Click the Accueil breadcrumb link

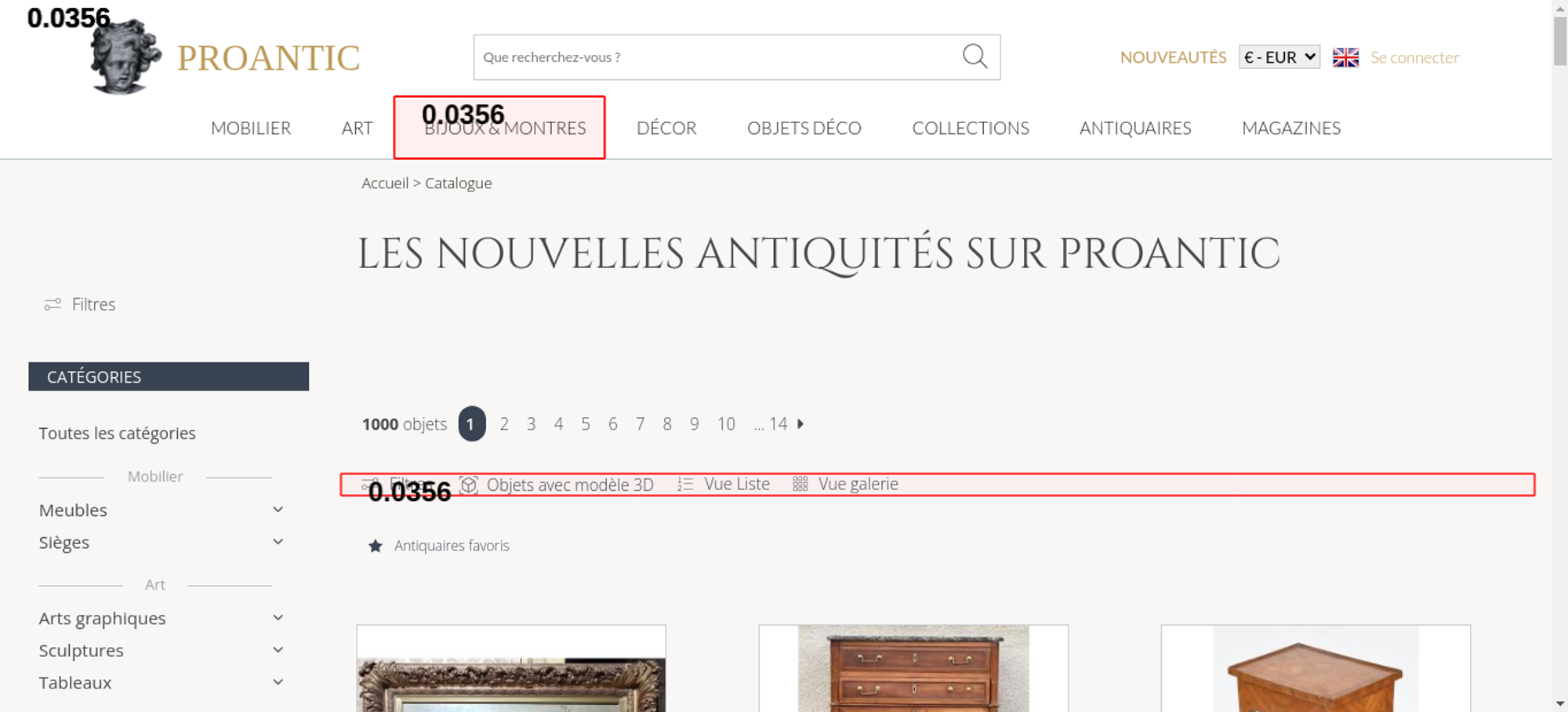coord(385,183)
